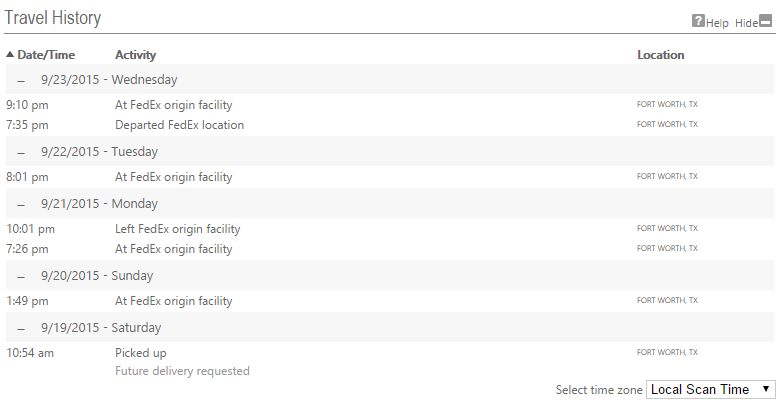Collapse the 9/20/2015 Sunday group

coord(21,276)
